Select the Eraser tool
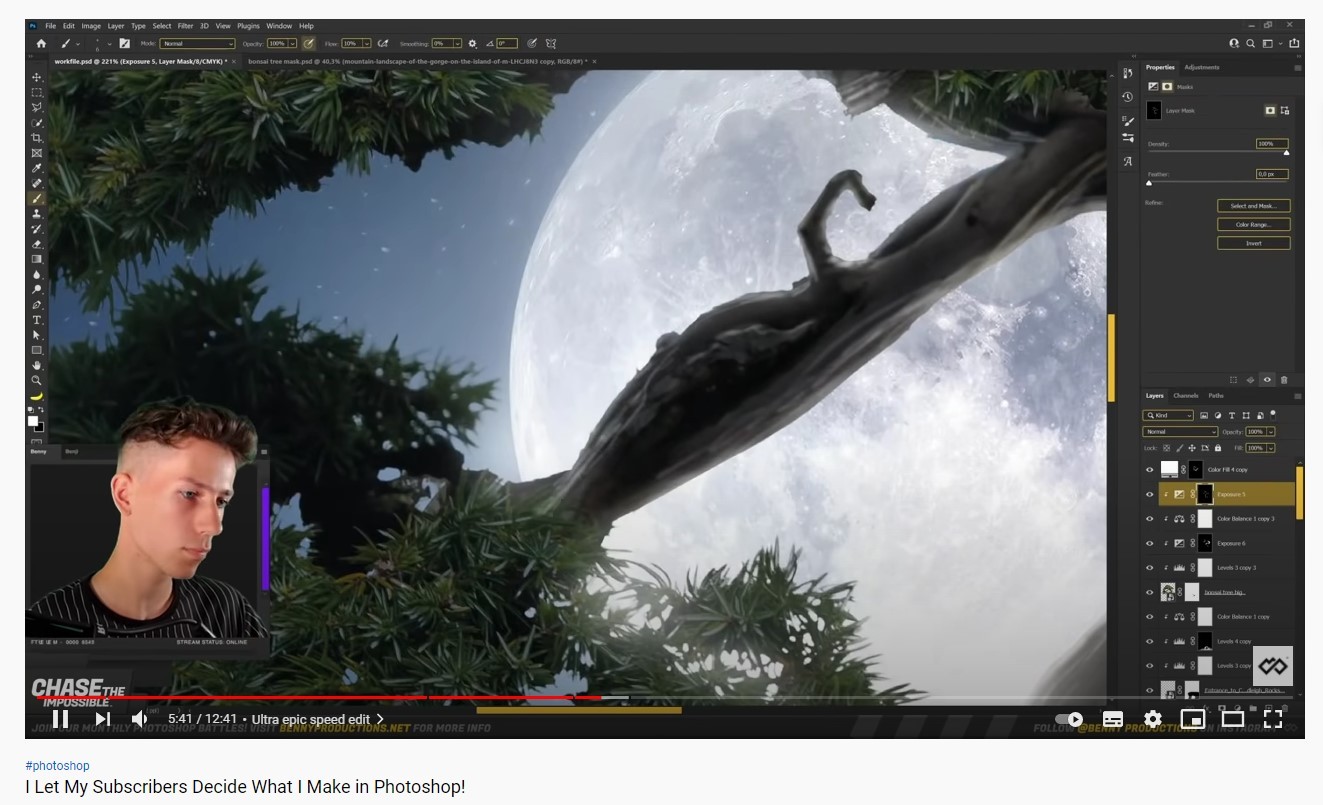 (37, 244)
